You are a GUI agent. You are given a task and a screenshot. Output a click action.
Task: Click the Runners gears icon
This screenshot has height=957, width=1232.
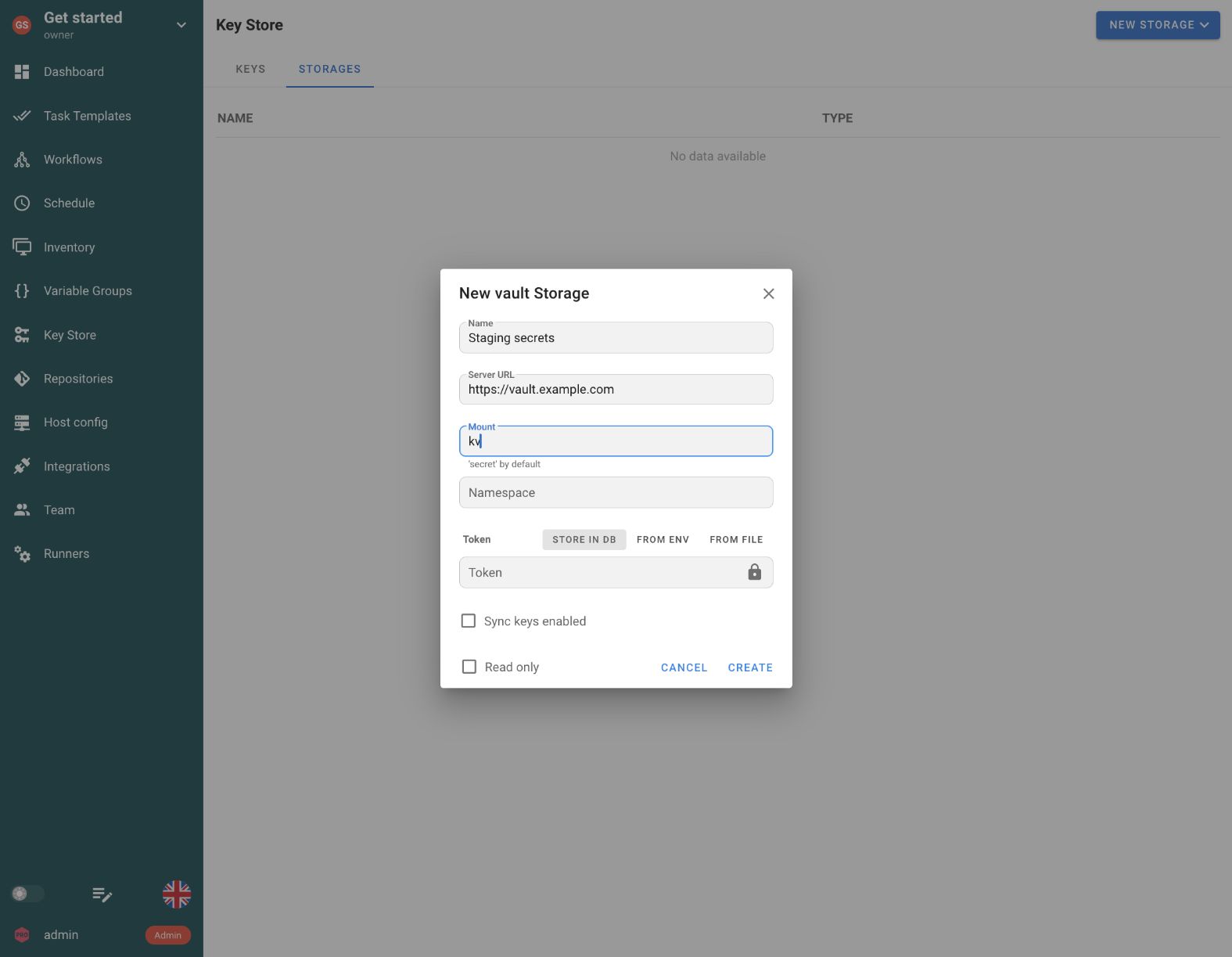[x=22, y=554]
